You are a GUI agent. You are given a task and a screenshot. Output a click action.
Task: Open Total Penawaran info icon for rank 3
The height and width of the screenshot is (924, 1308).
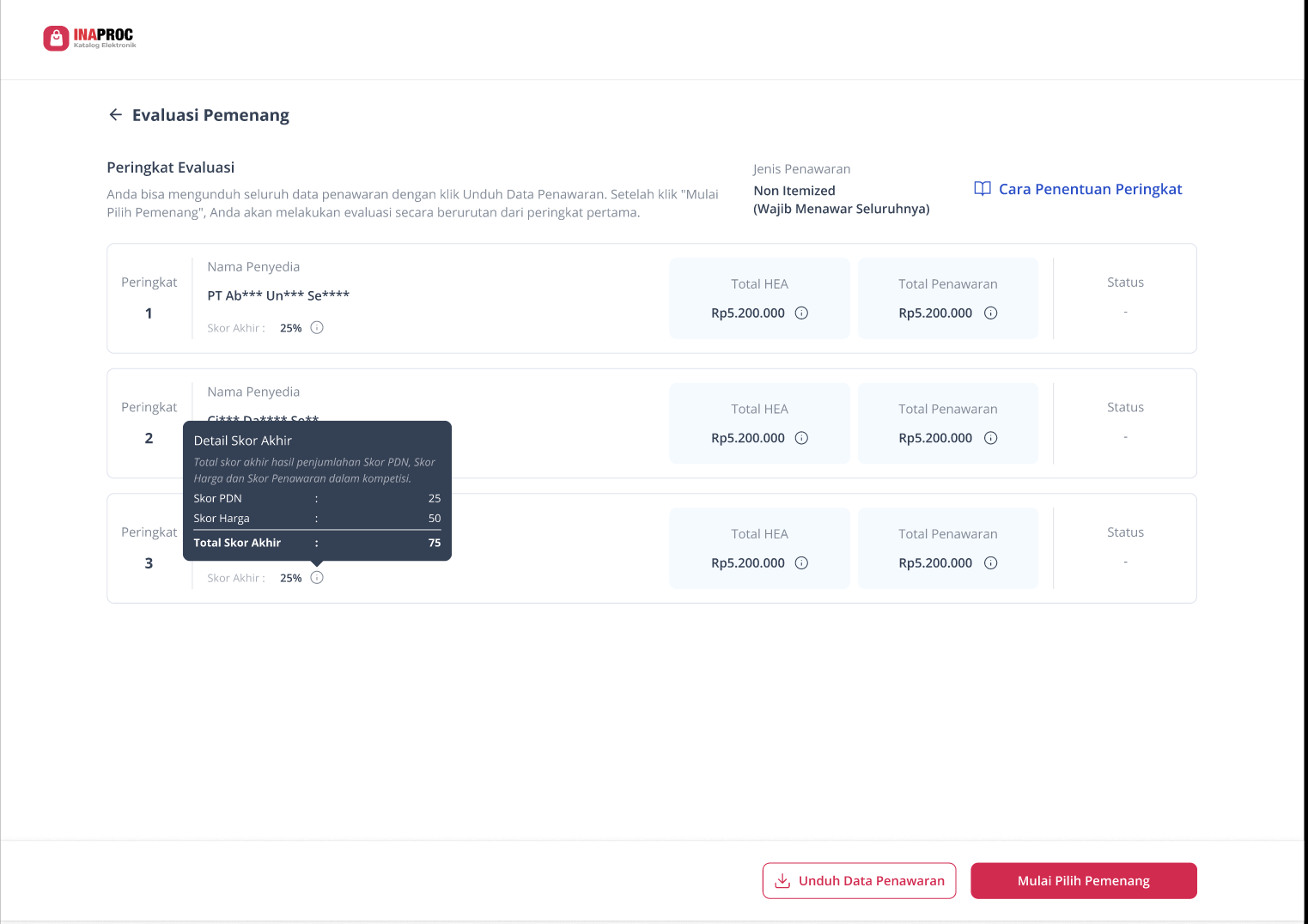pos(990,563)
